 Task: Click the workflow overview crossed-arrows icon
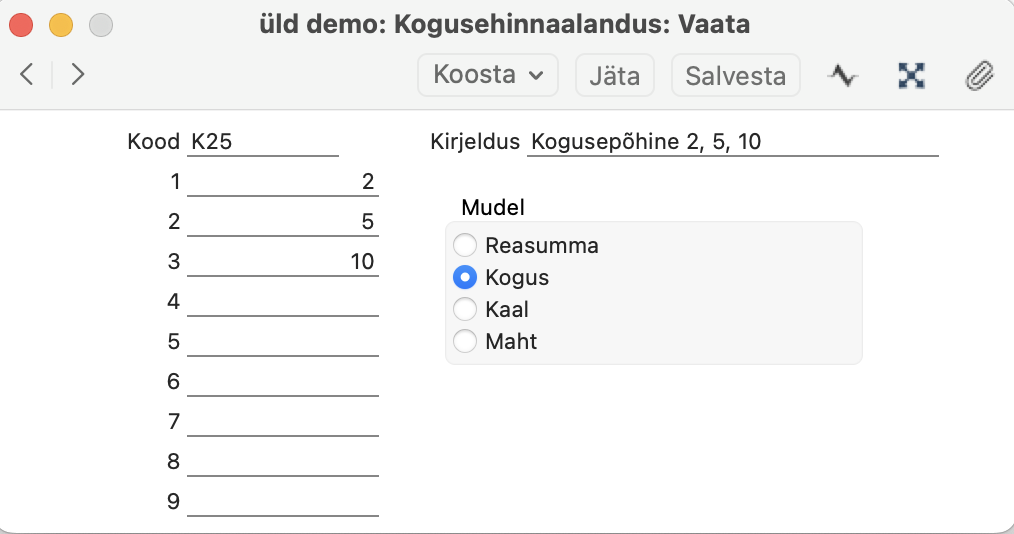(911, 76)
